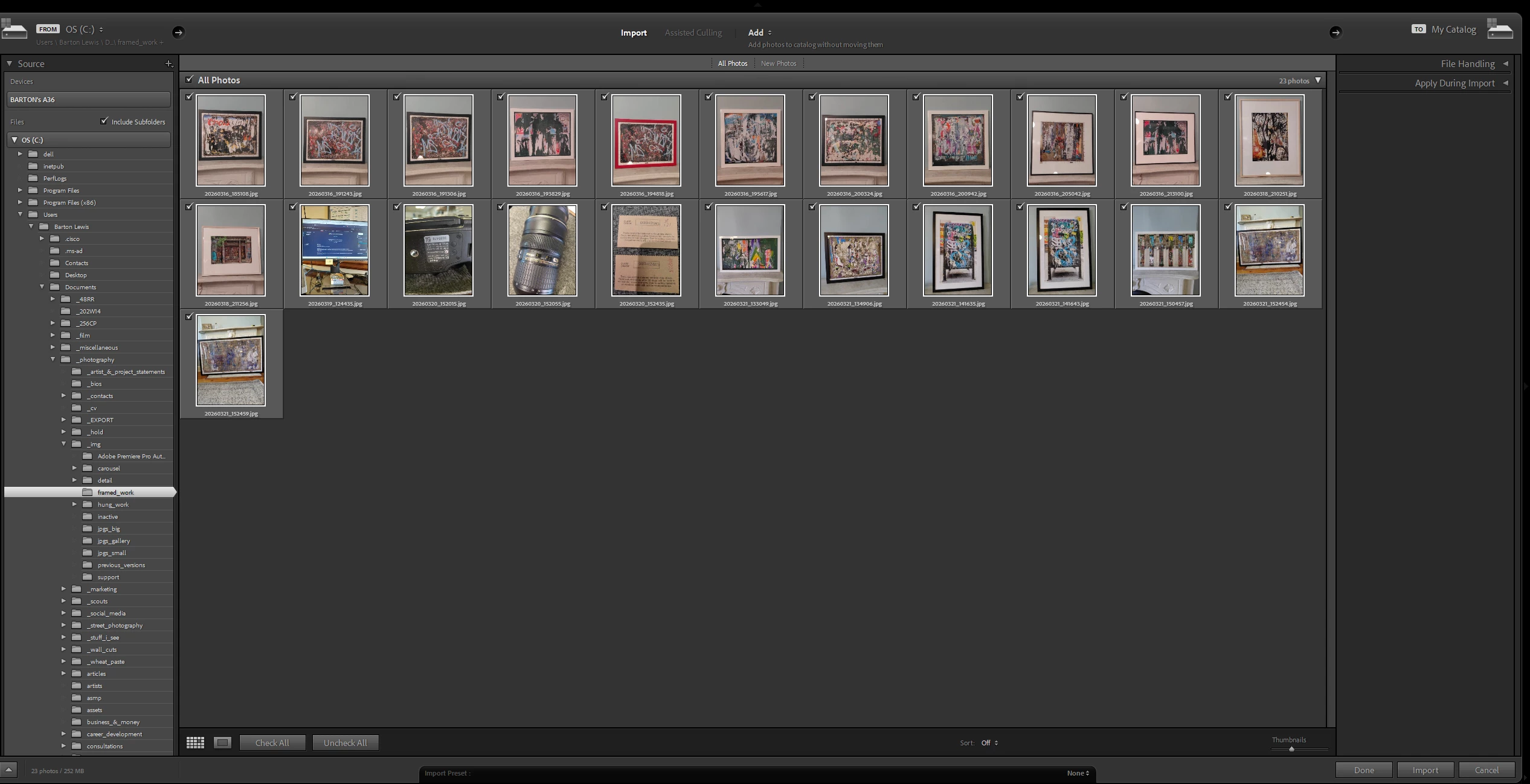The height and width of the screenshot is (784, 1530).
Task: Adjust the Thumbnails size slider
Action: tap(1291, 749)
